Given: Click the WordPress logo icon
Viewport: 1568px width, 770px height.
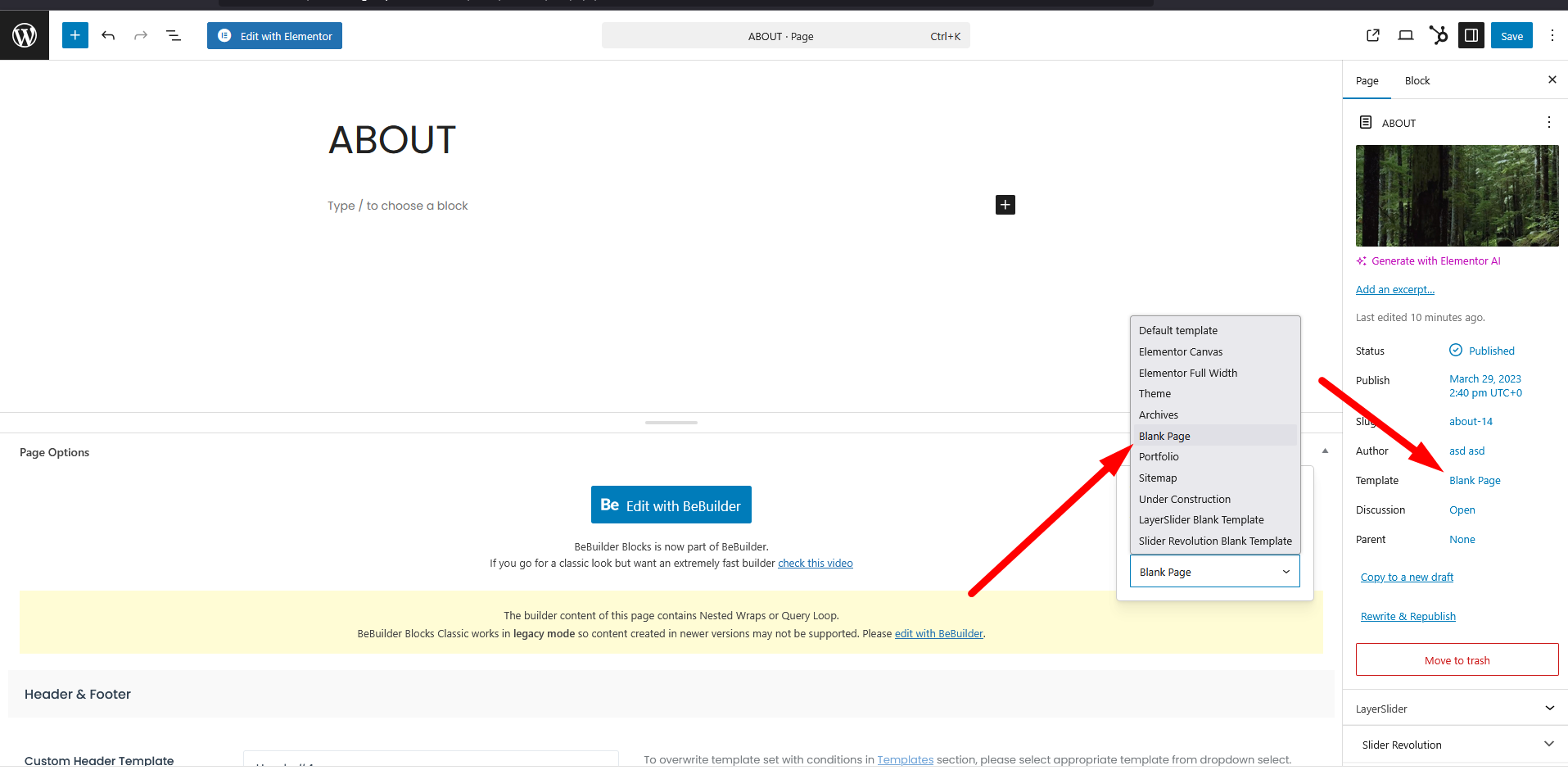Looking at the screenshot, I should pos(25,35).
